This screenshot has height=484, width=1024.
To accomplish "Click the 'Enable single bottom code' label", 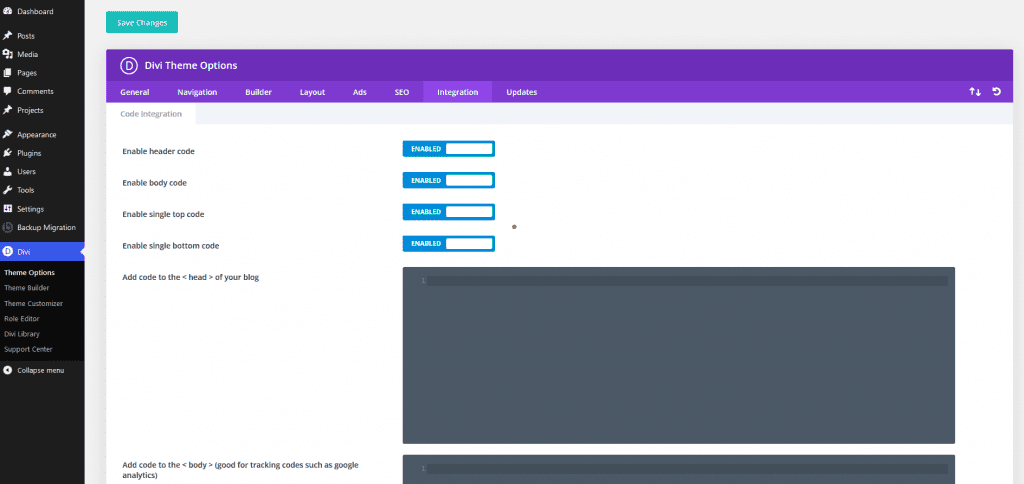I will click(170, 246).
